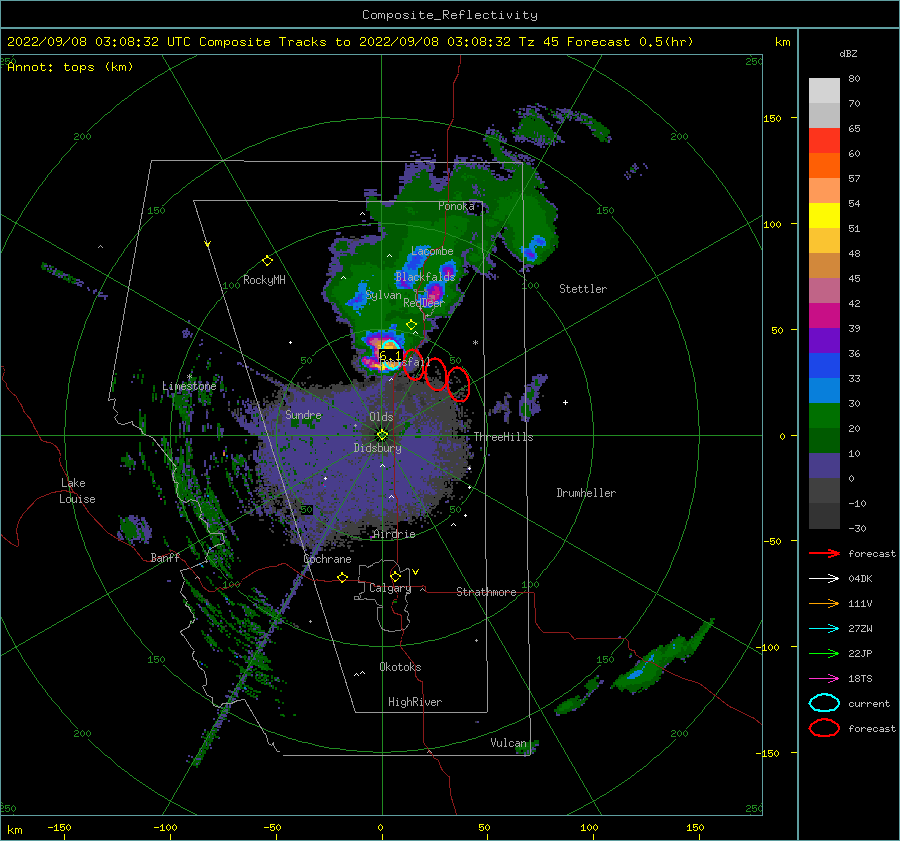Click the RockyMH label
Screen dimensions: 900x841
coord(264,280)
